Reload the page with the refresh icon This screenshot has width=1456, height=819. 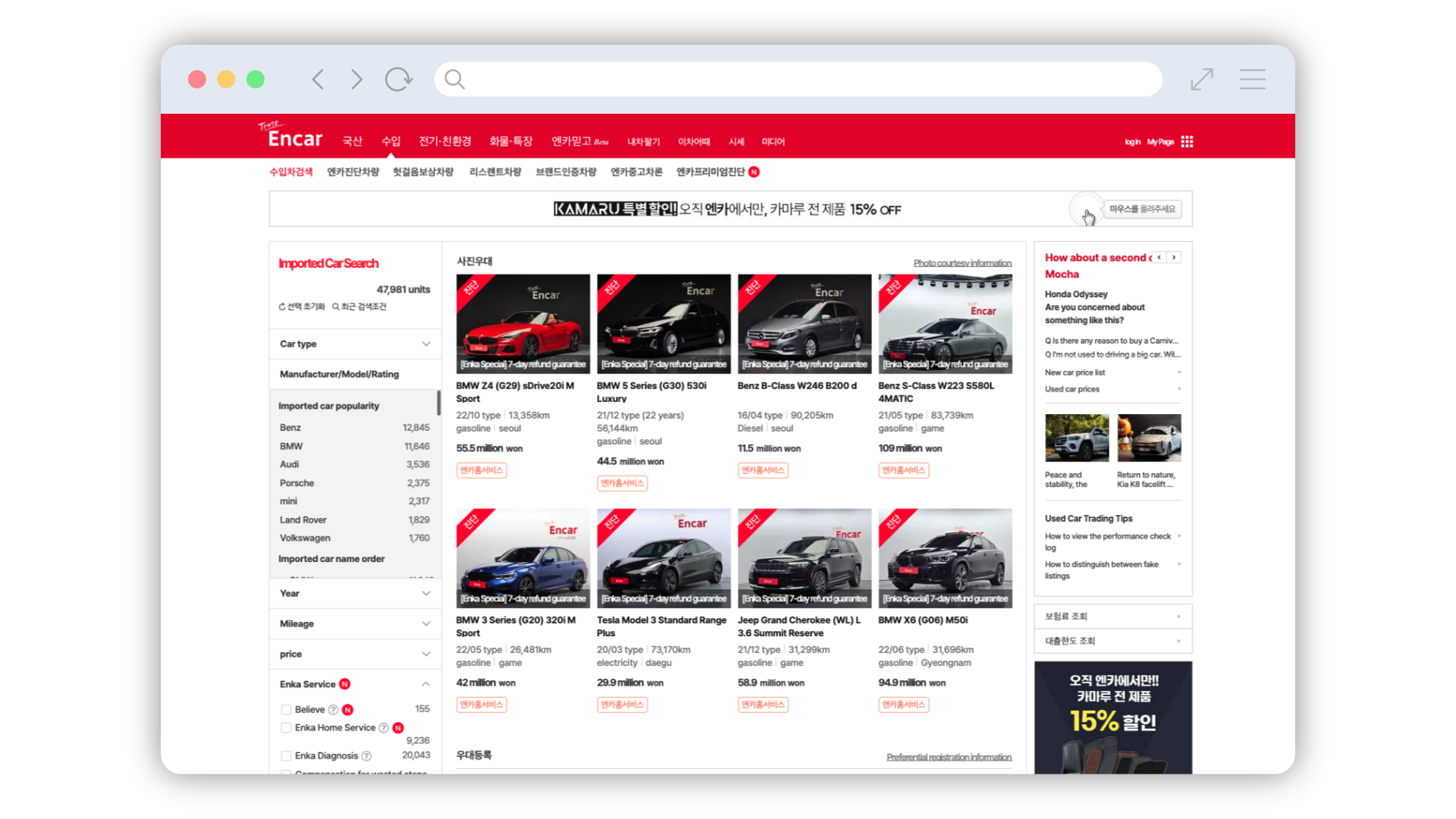pos(398,79)
